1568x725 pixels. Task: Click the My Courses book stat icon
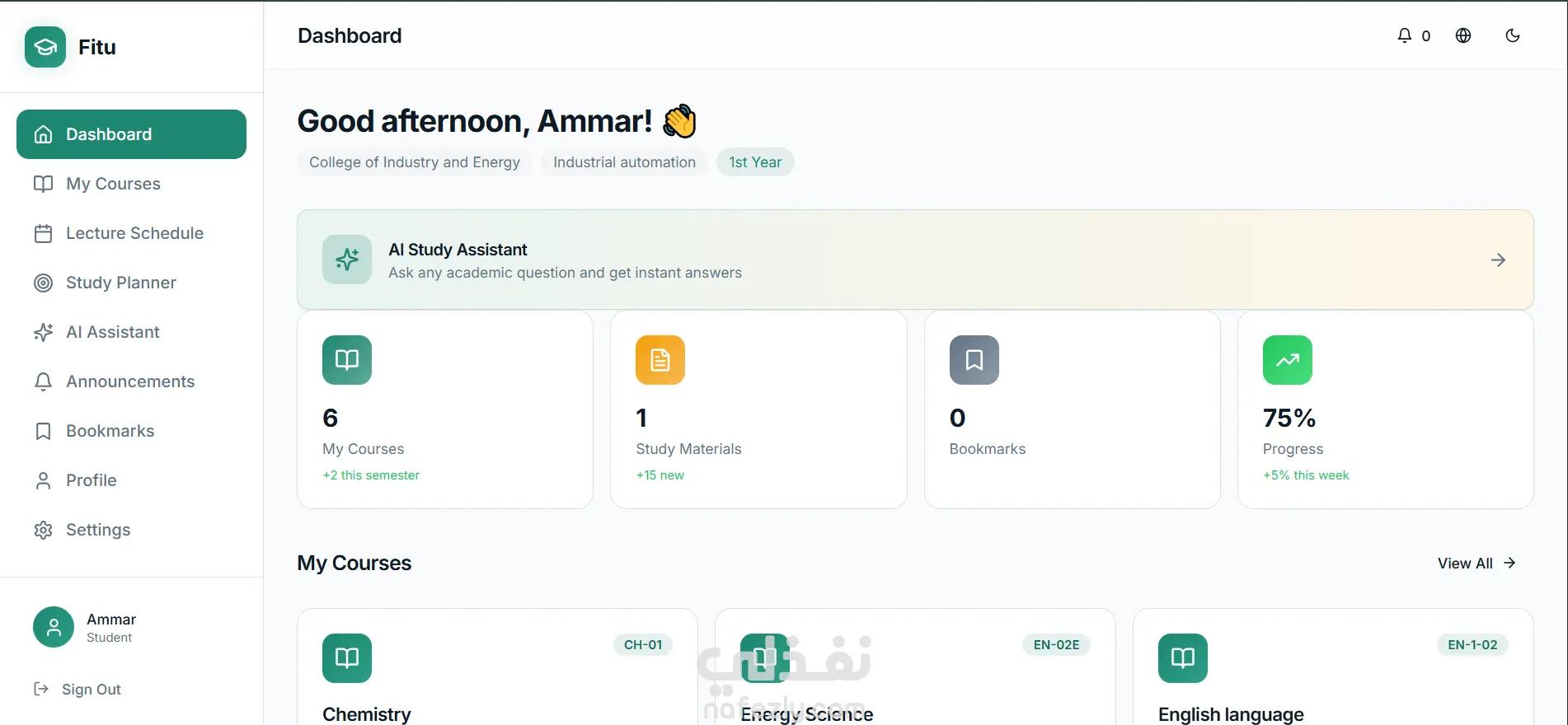[x=347, y=360]
